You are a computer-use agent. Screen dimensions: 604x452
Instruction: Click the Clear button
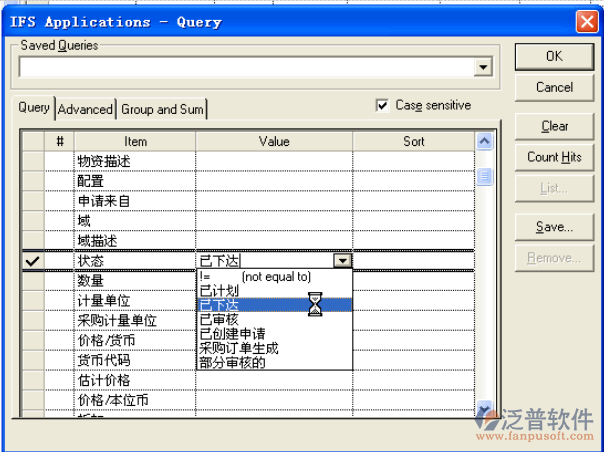[x=554, y=126]
